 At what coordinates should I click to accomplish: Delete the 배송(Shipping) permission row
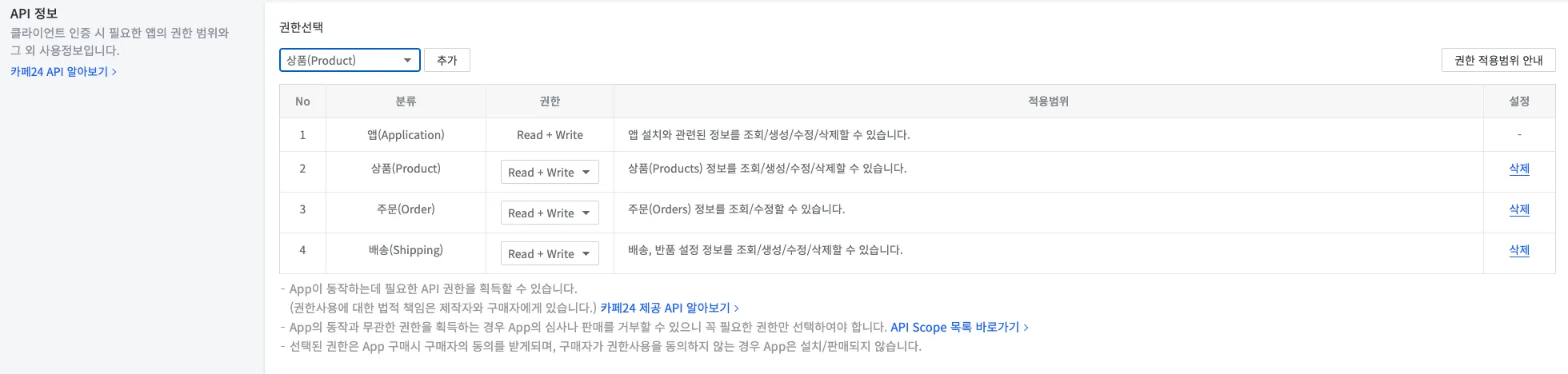pyautogui.click(x=1518, y=250)
